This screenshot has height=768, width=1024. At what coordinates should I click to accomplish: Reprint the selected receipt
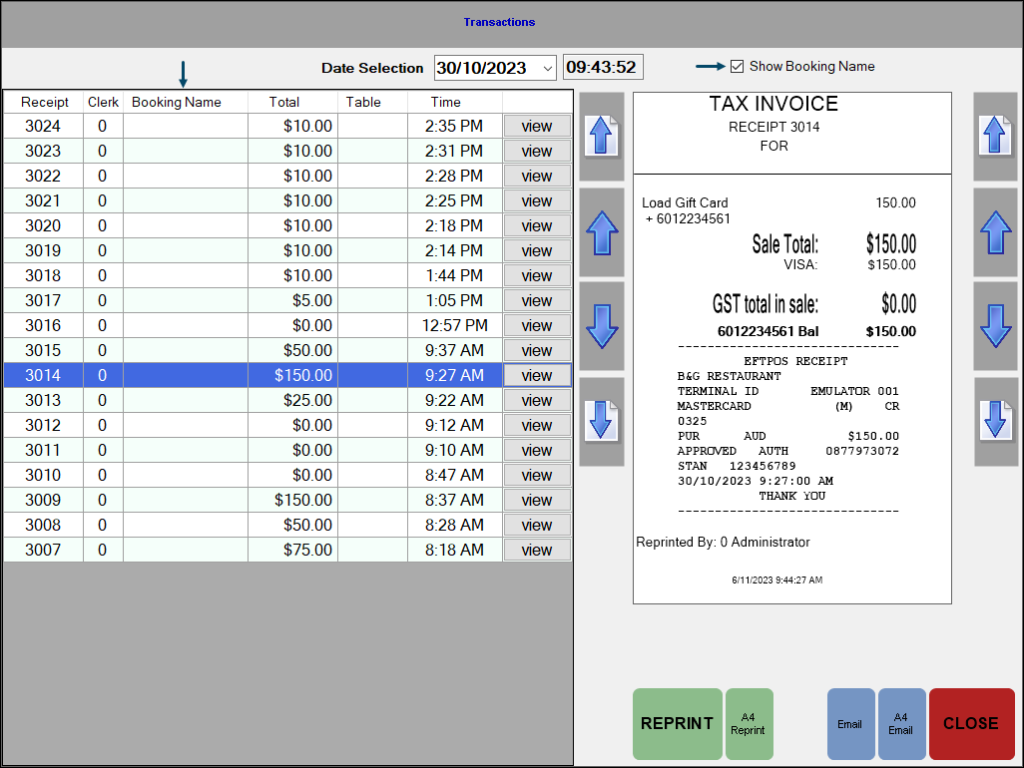pos(677,724)
